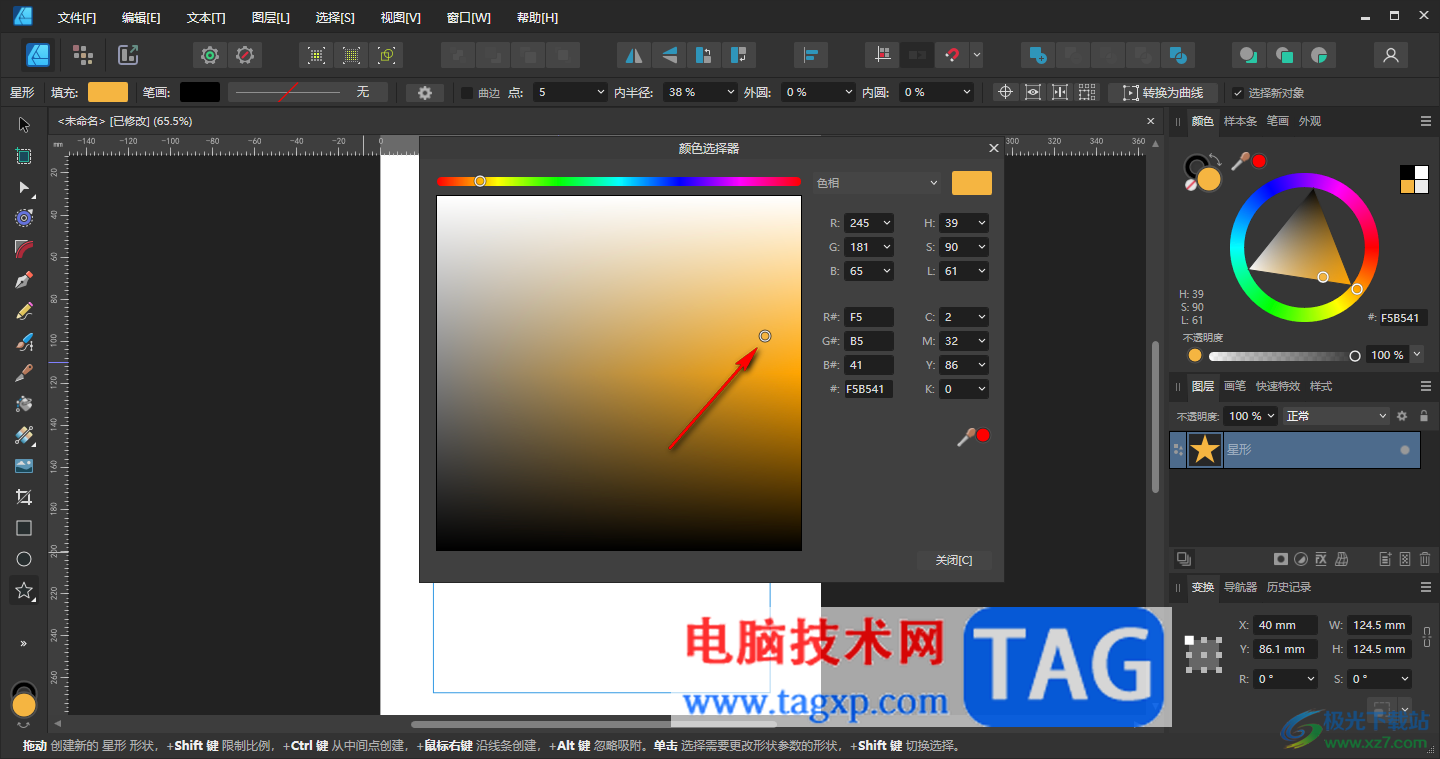Open 图层[L] menu
This screenshot has height=759, width=1440.
coord(271,18)
